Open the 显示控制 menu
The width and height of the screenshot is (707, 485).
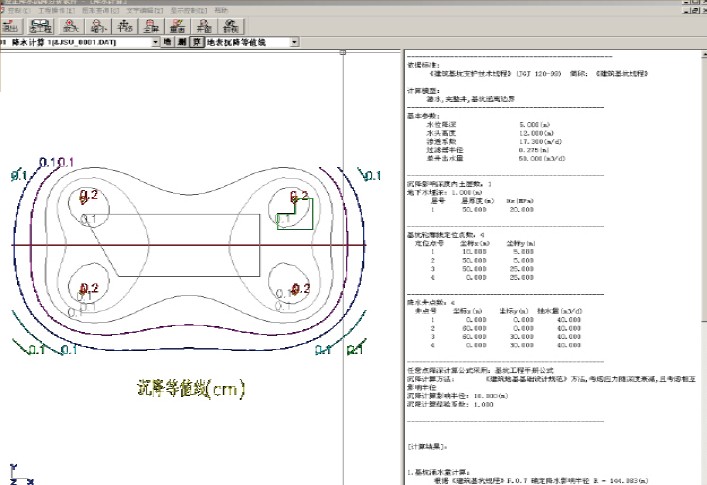[189, 10]
